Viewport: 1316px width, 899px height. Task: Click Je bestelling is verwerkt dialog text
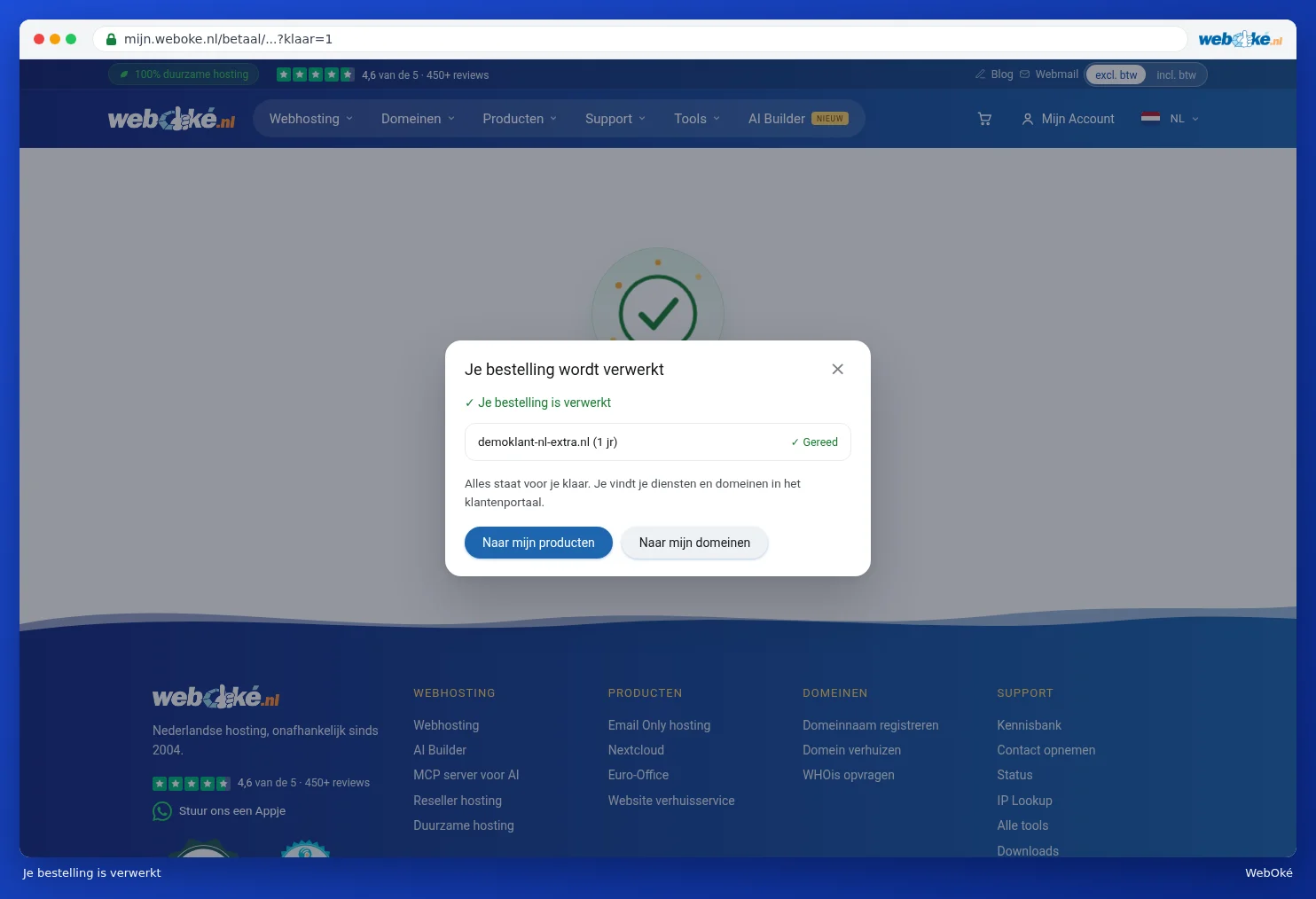pyautogui.click(x=537, y=403)
